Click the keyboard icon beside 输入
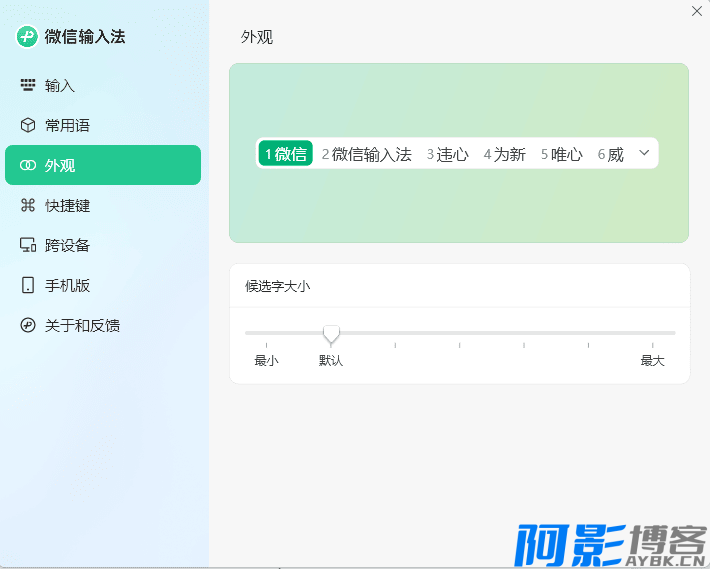The width and height of the screenshot is (710, 569). coord(28,86)
